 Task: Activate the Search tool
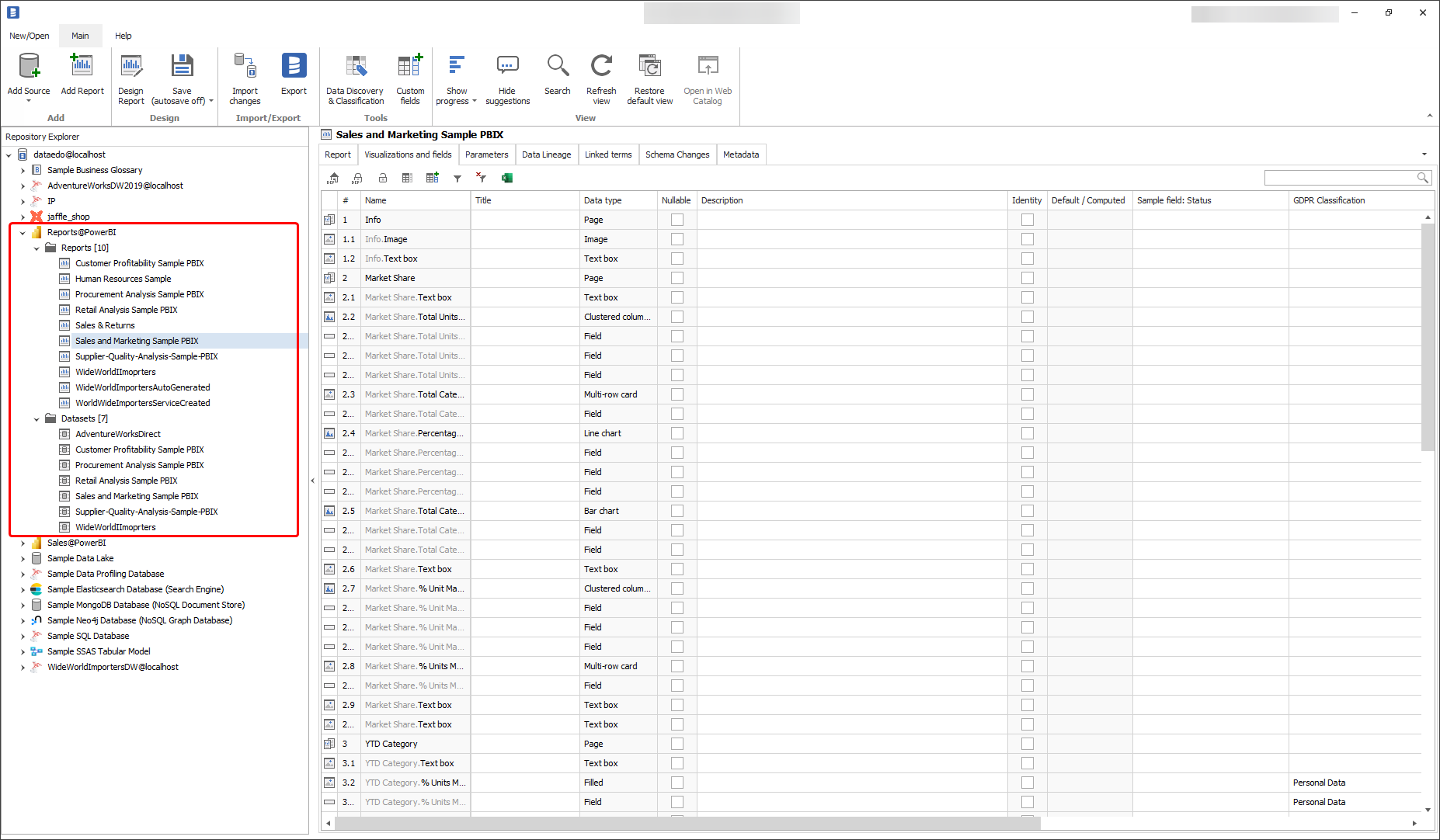click(x=557, y=76)
